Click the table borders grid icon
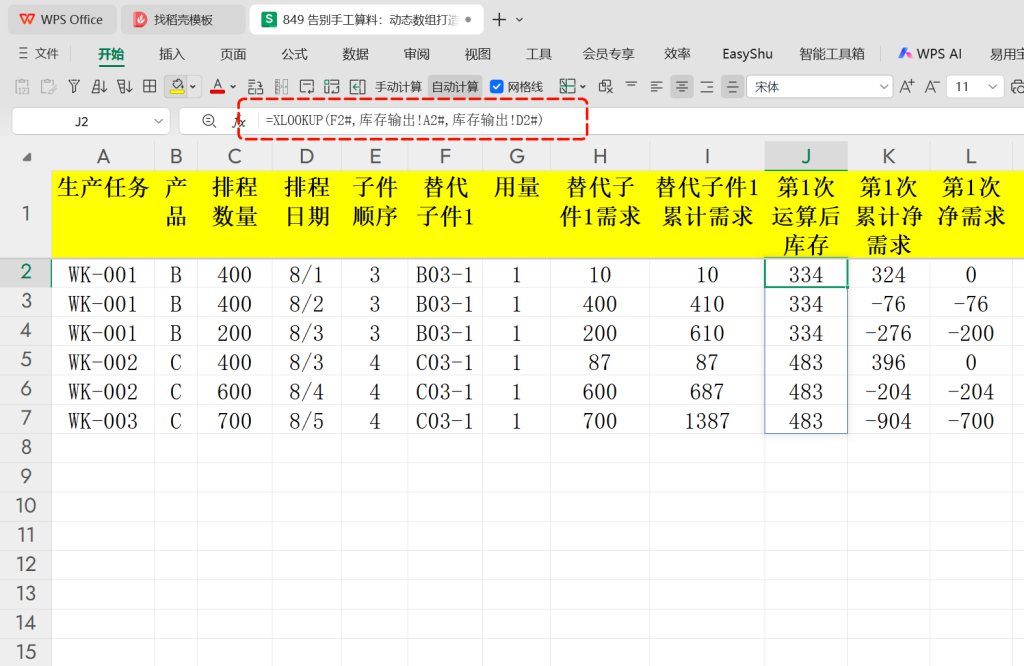 (150, 86)
